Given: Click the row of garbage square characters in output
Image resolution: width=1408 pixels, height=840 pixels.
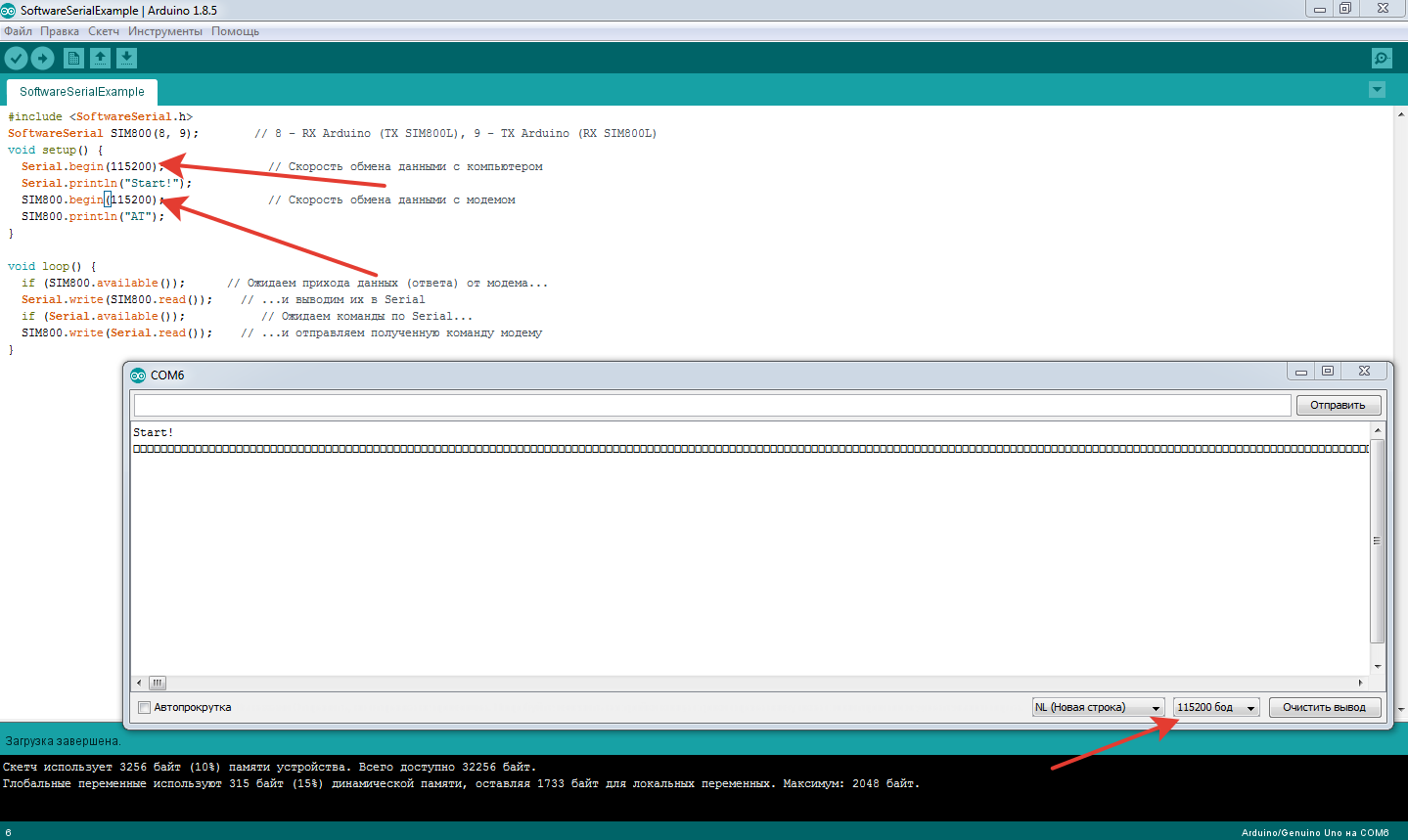Looking at the screenshot, I should 750,449.
